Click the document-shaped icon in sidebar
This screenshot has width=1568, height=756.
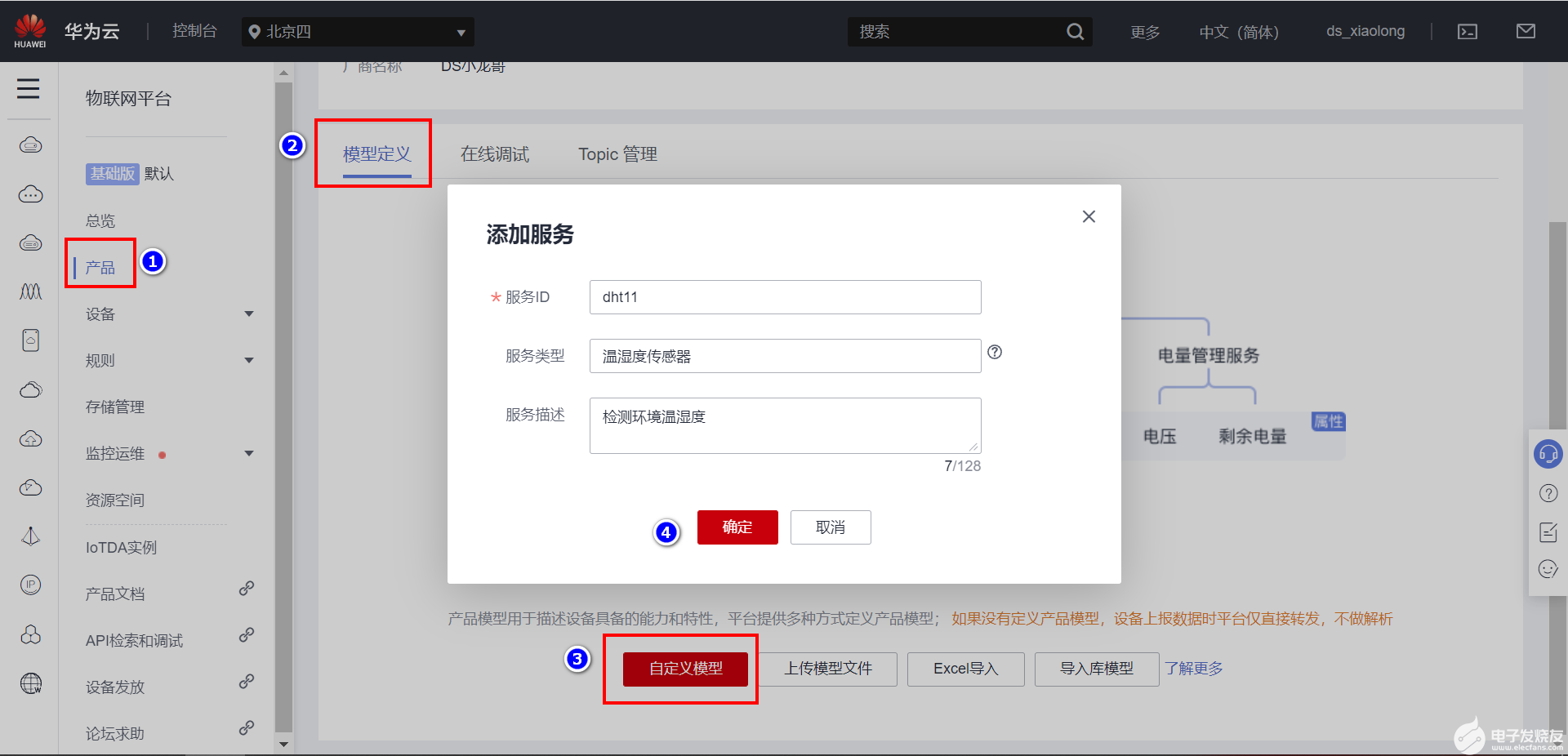31,340
